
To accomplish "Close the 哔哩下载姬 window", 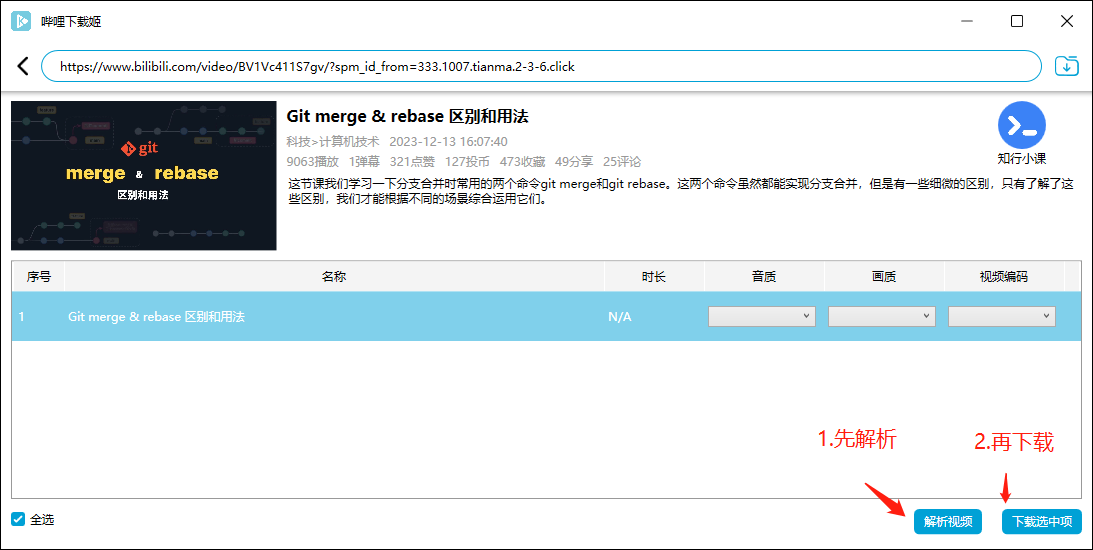I will pyautogui.click(x=1066, y=21).
